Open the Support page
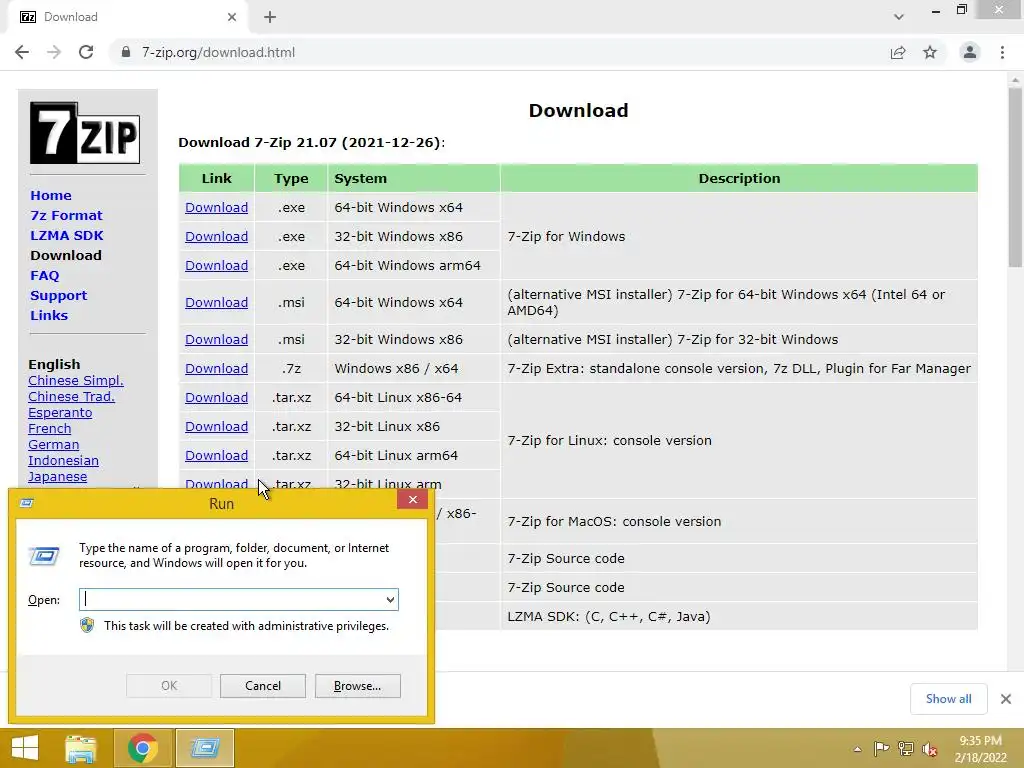This screenshot has height=768, width=1024. pos(58,295)
